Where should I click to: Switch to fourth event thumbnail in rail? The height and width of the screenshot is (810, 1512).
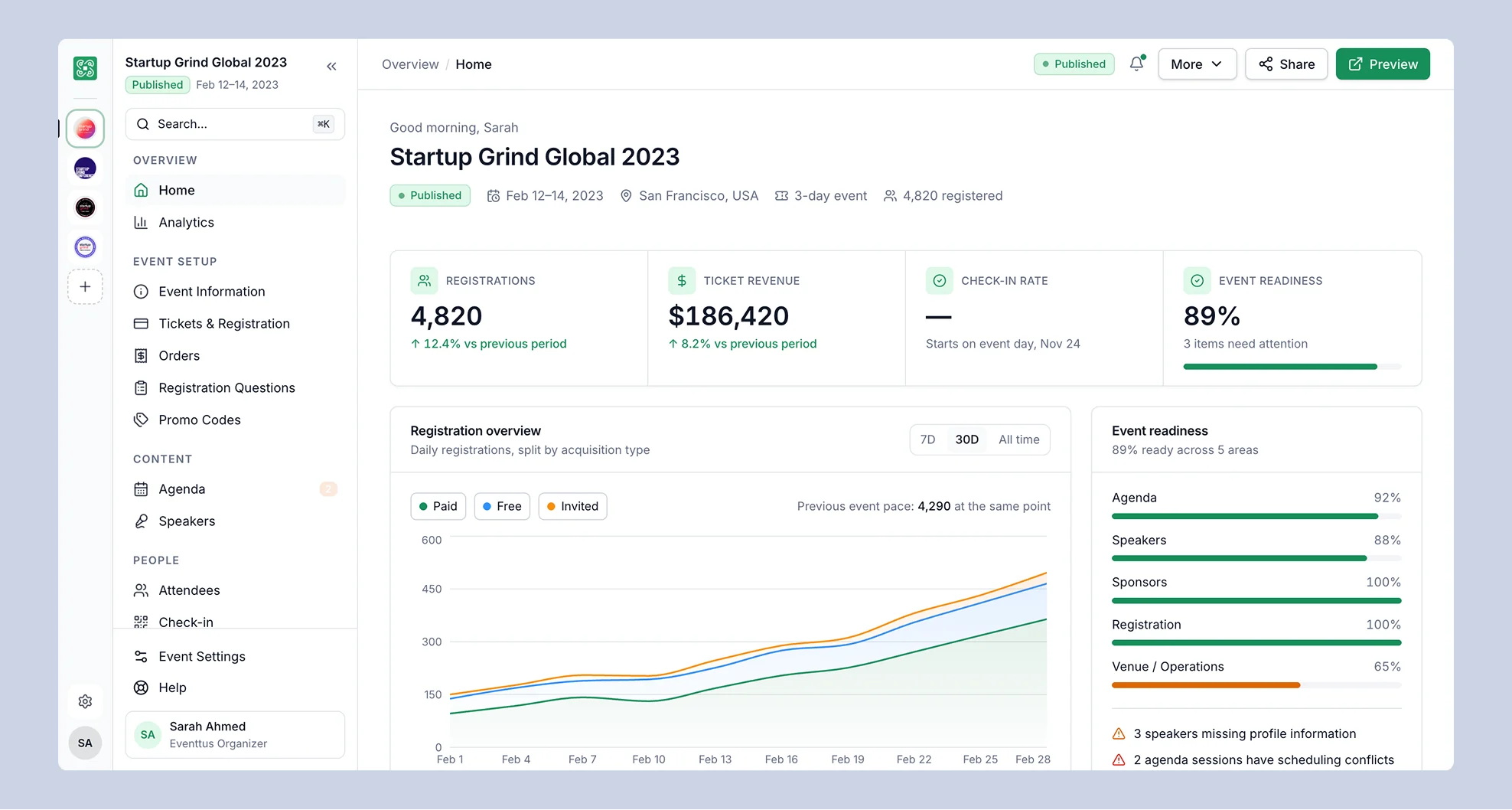85,247
